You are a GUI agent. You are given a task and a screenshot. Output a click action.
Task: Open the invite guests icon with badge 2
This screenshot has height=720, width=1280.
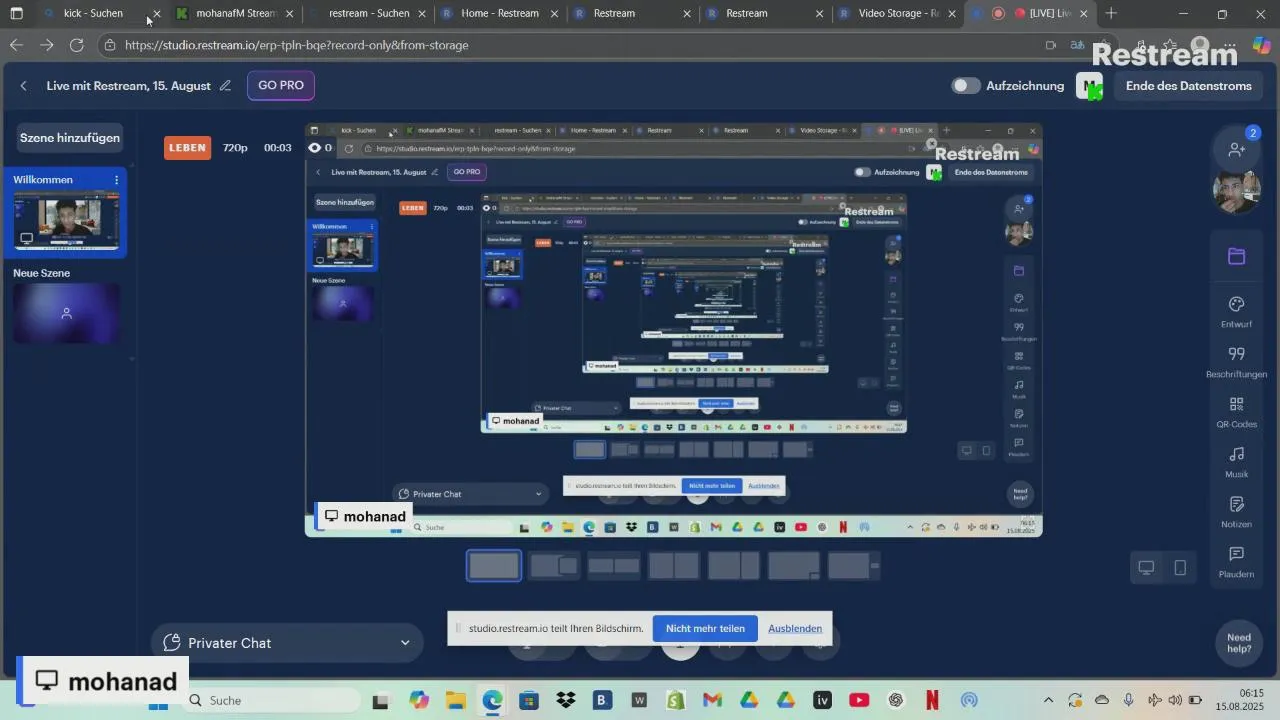[1237, 148]
